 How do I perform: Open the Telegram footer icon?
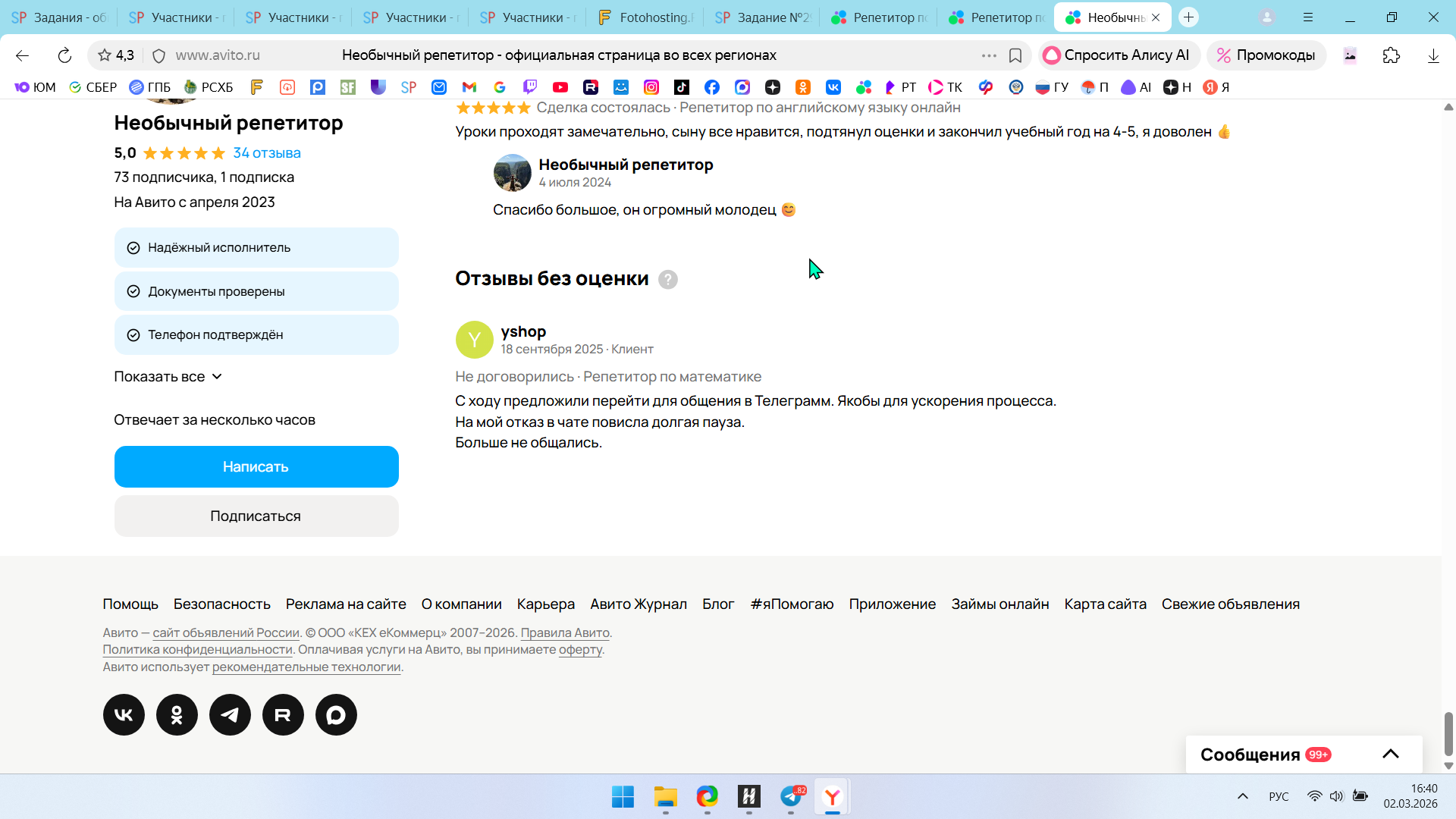pyautogui.click(x=230, y=714)
